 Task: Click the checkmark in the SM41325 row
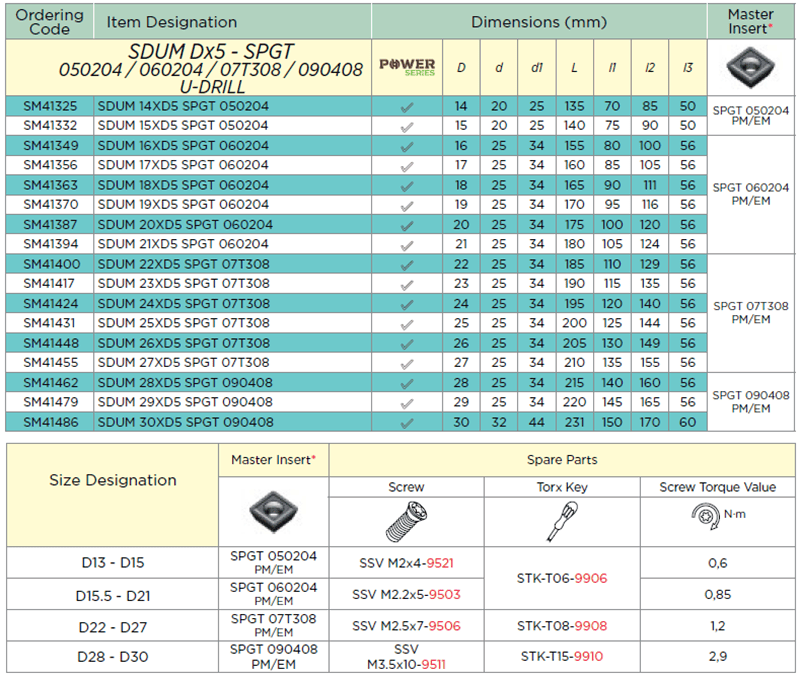click(407, 107)
